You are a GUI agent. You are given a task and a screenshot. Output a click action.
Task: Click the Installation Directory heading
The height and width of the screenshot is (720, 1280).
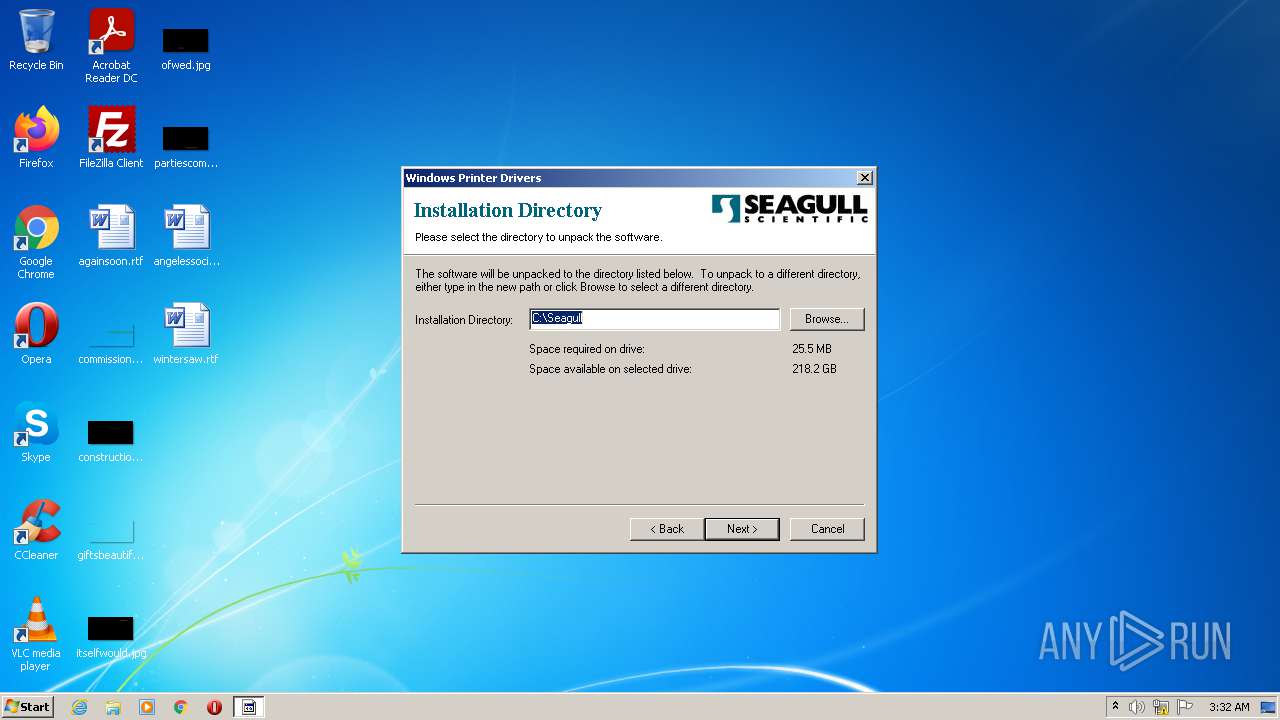(x=508, y=210)
